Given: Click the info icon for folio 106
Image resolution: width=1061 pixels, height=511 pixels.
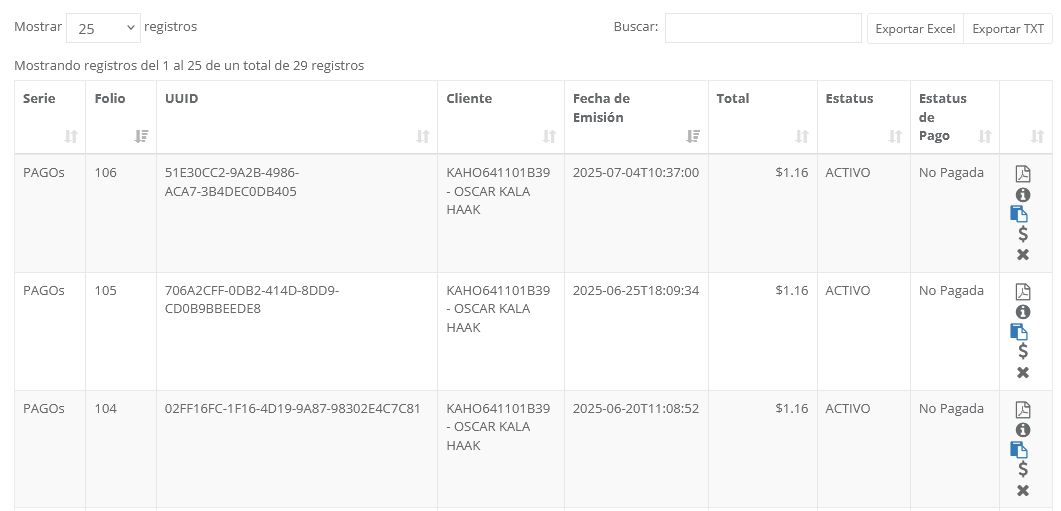Looking at the screenshot, I should point(1022,194).
